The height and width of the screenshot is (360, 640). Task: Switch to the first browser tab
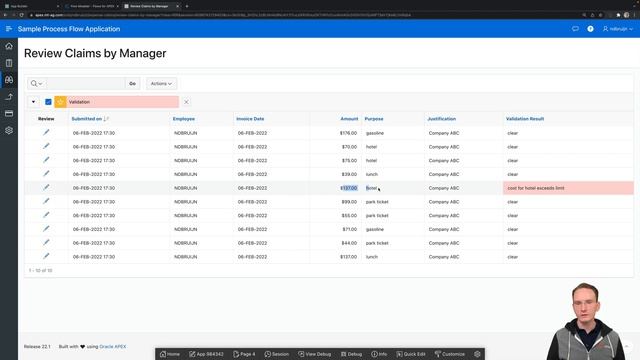coord(32,6)
